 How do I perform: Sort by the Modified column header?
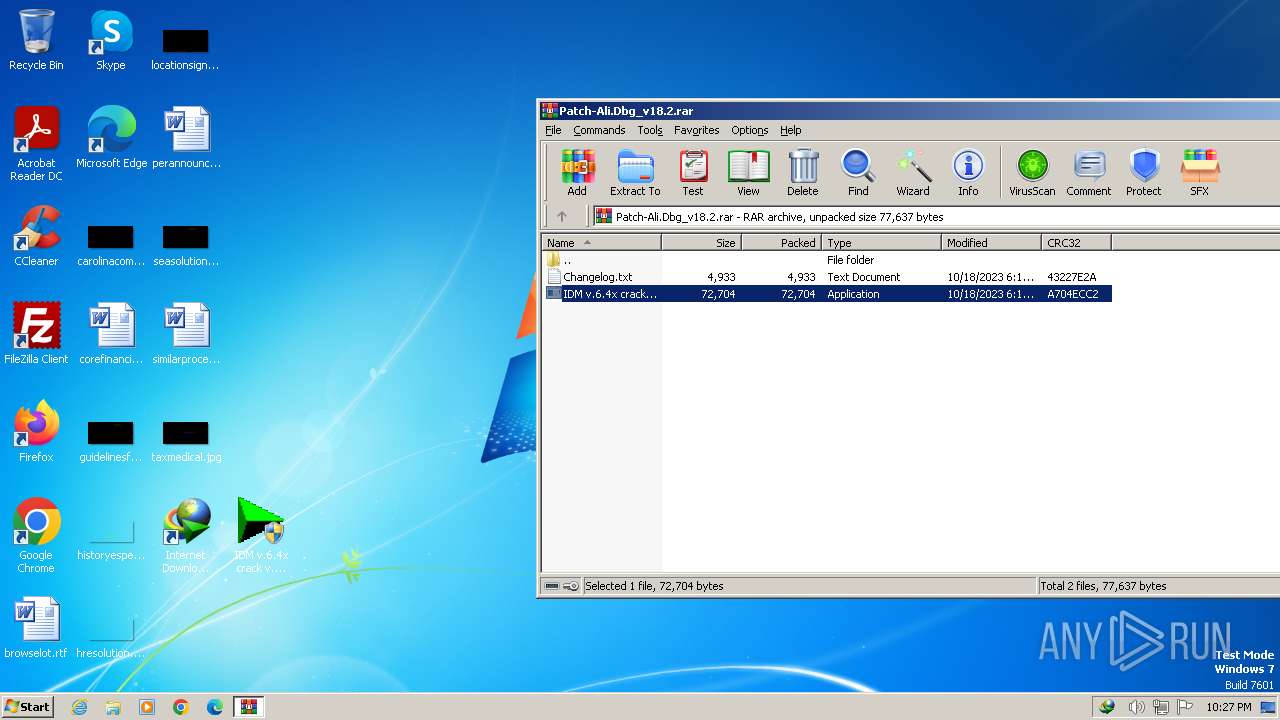(991, 242)
